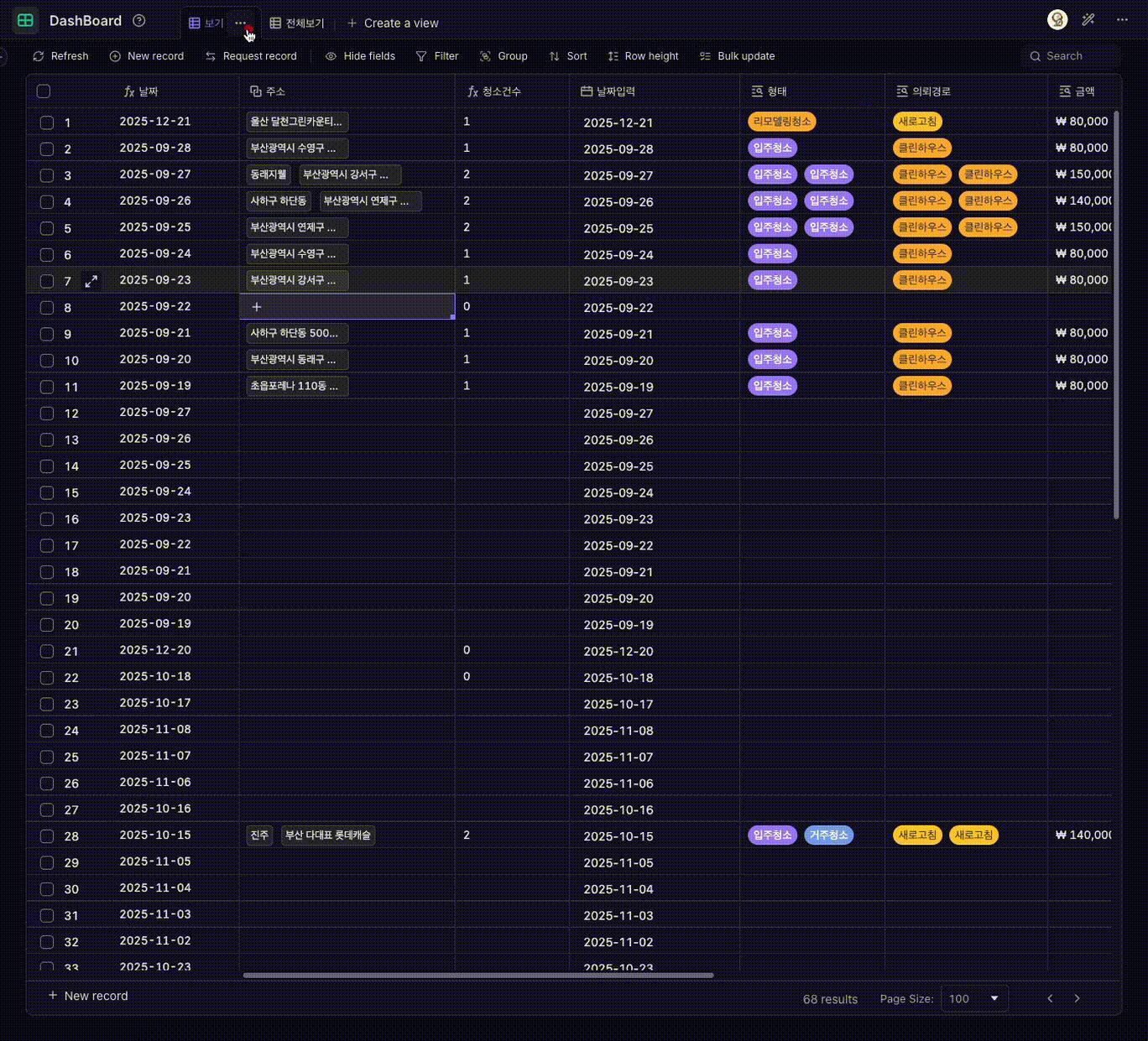Image resolution: width=1148 pixels, height=1041 pixels.
Task: Expand record 7 with expand arrows icon
Action: [x=91, y=281]
